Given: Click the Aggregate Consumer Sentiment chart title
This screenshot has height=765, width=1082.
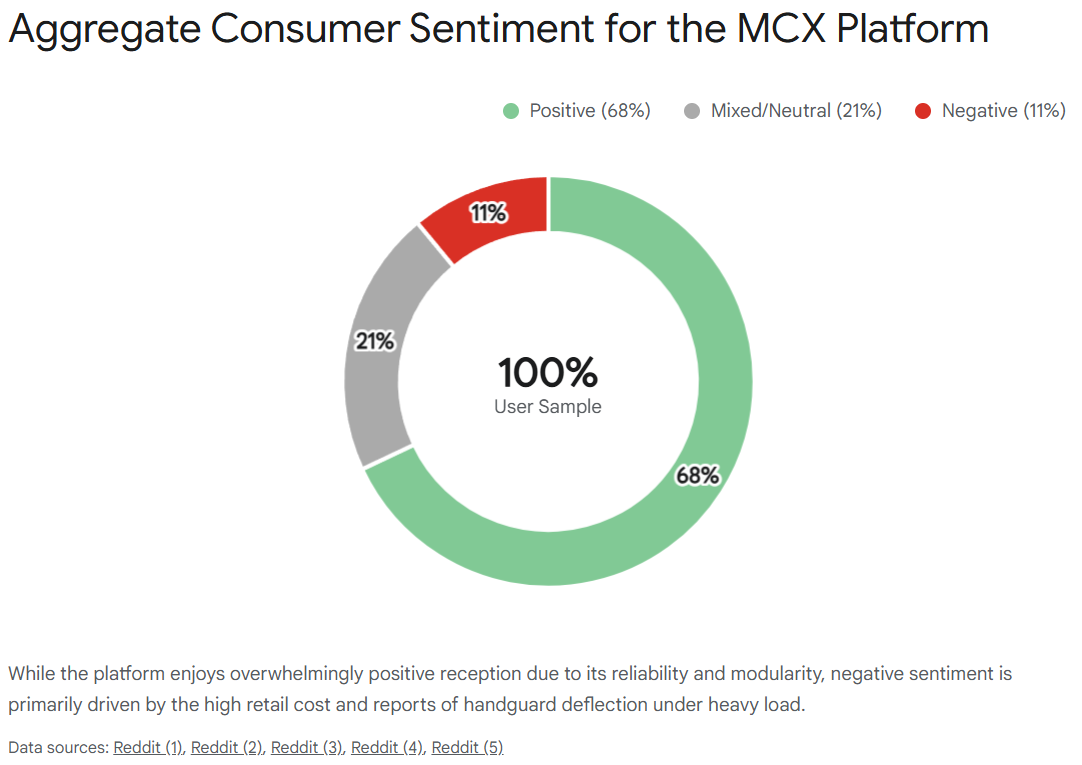Looking at the screenshot, I should pos(498,30).
